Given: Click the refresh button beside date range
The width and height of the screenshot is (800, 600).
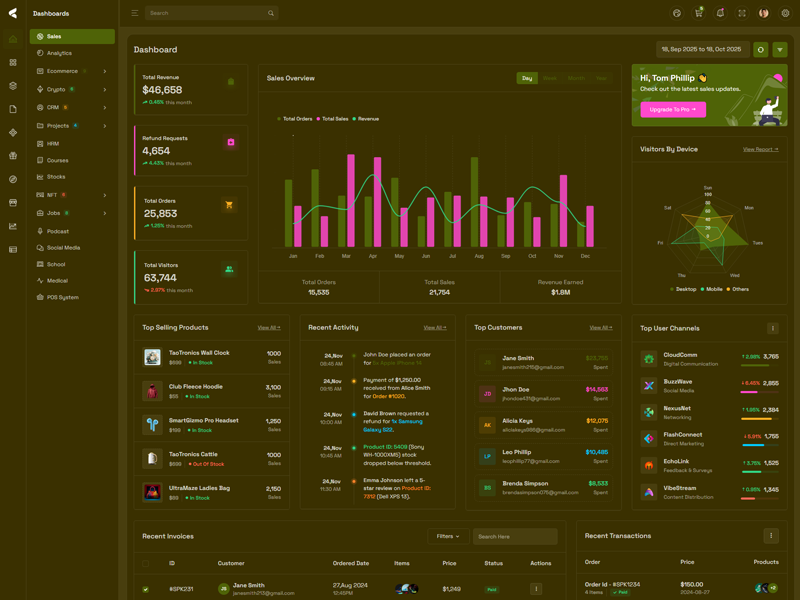Looking at the screenshot, I should 761,49.
